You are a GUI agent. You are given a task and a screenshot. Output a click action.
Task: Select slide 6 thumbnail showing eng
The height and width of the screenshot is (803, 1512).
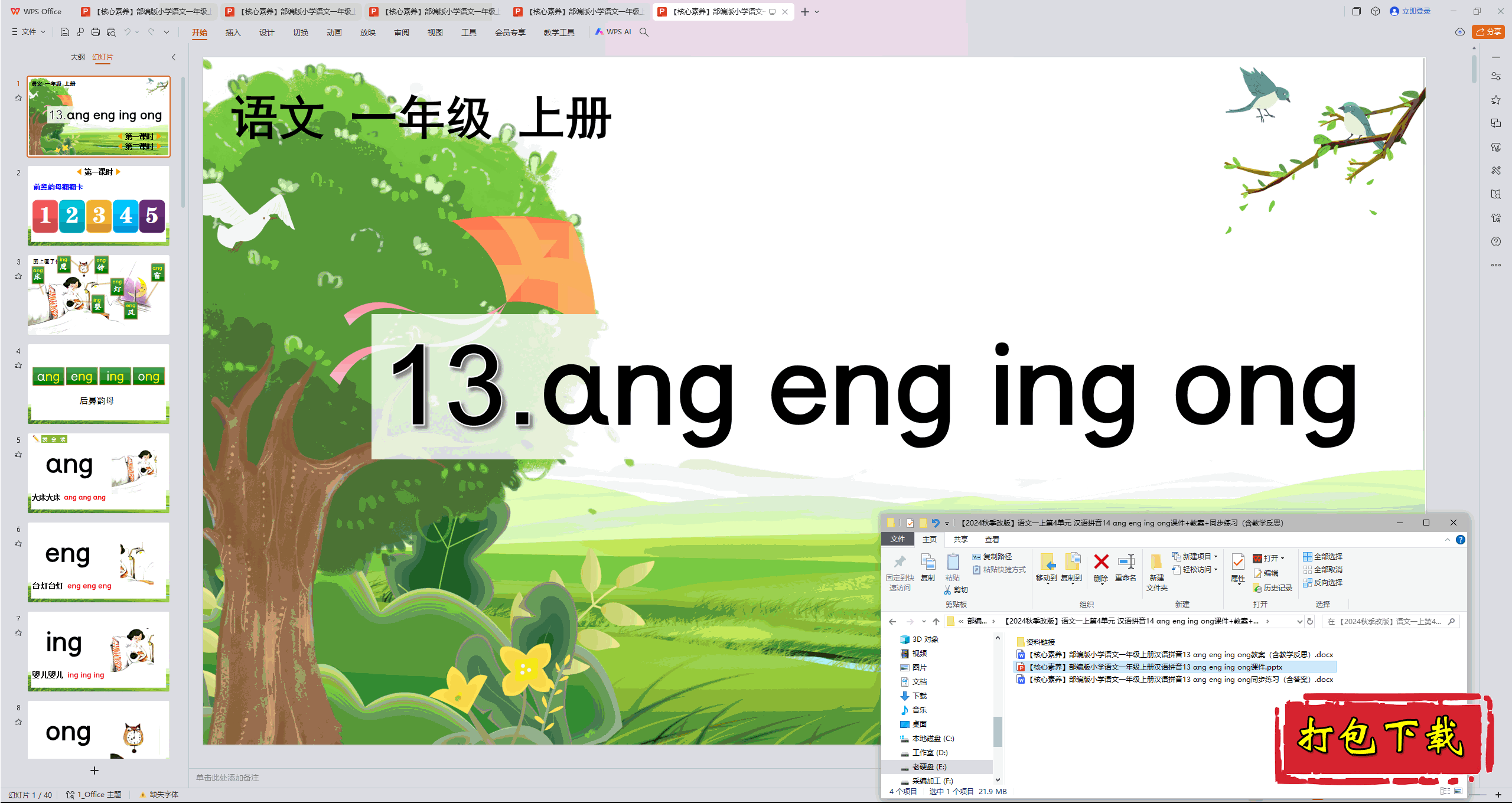99,562
